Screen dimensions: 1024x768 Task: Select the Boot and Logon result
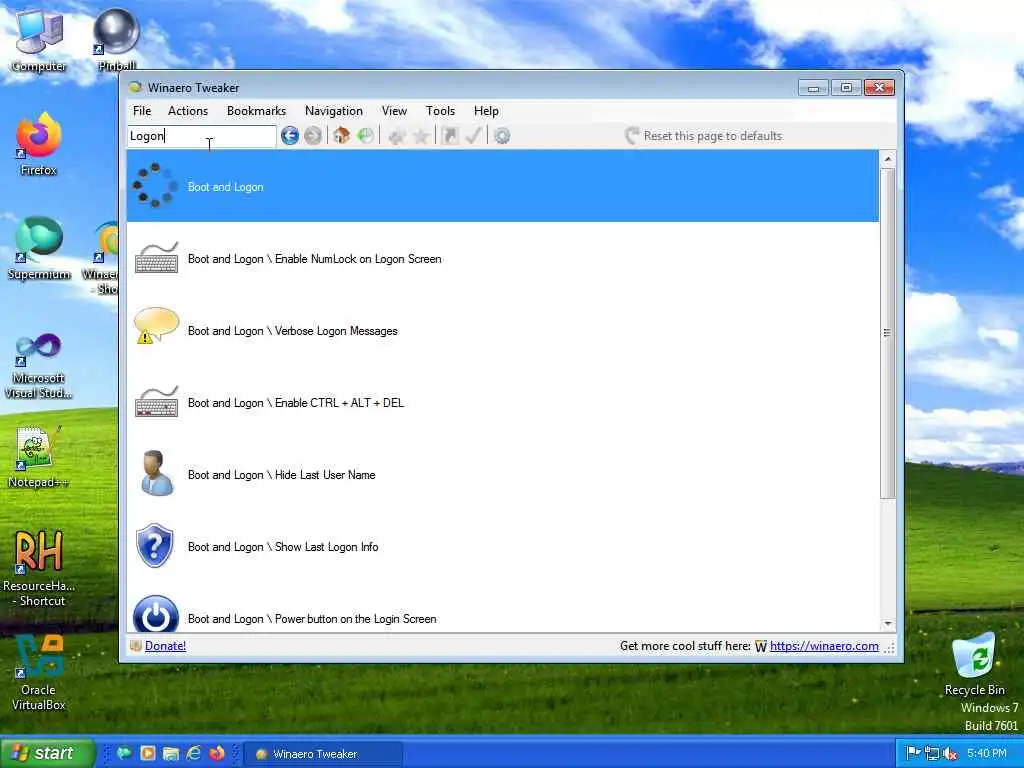pos(503,186)
